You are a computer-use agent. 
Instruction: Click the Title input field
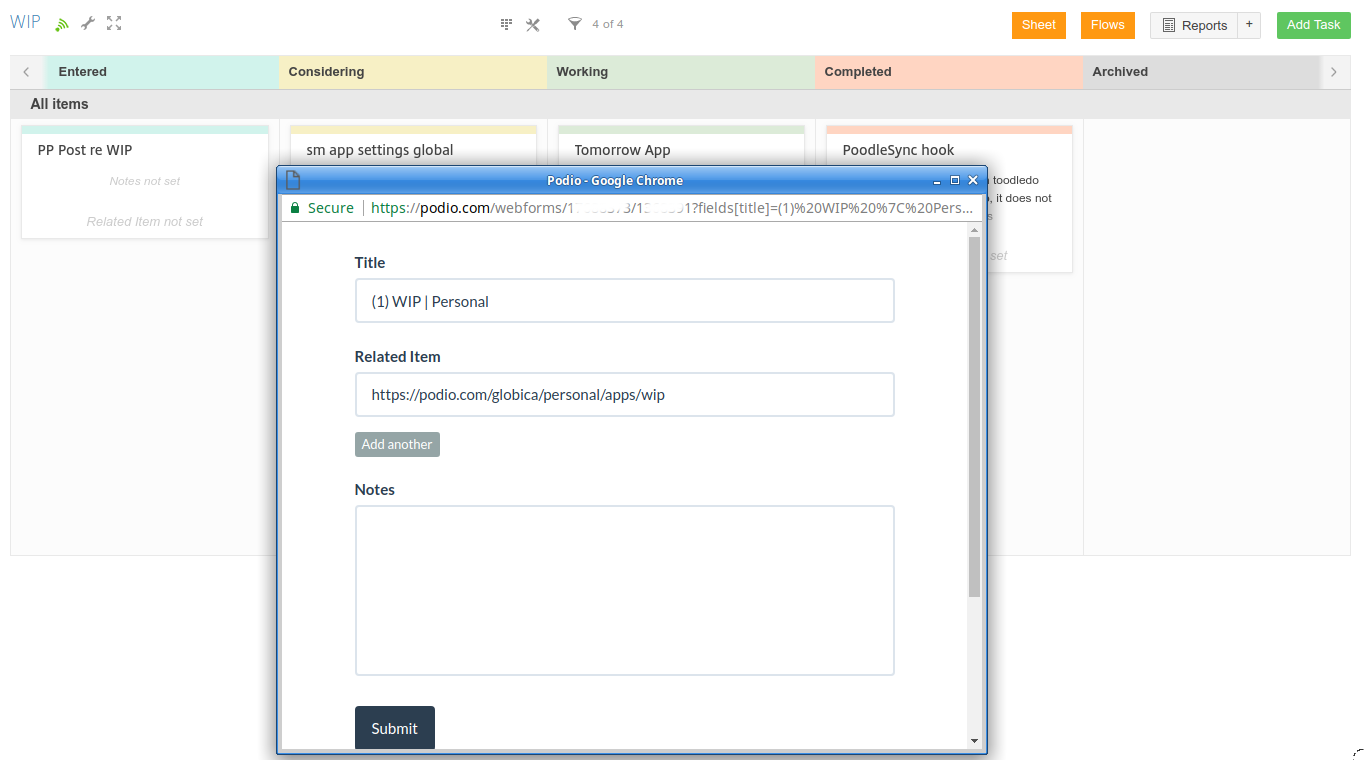(624, 301)
